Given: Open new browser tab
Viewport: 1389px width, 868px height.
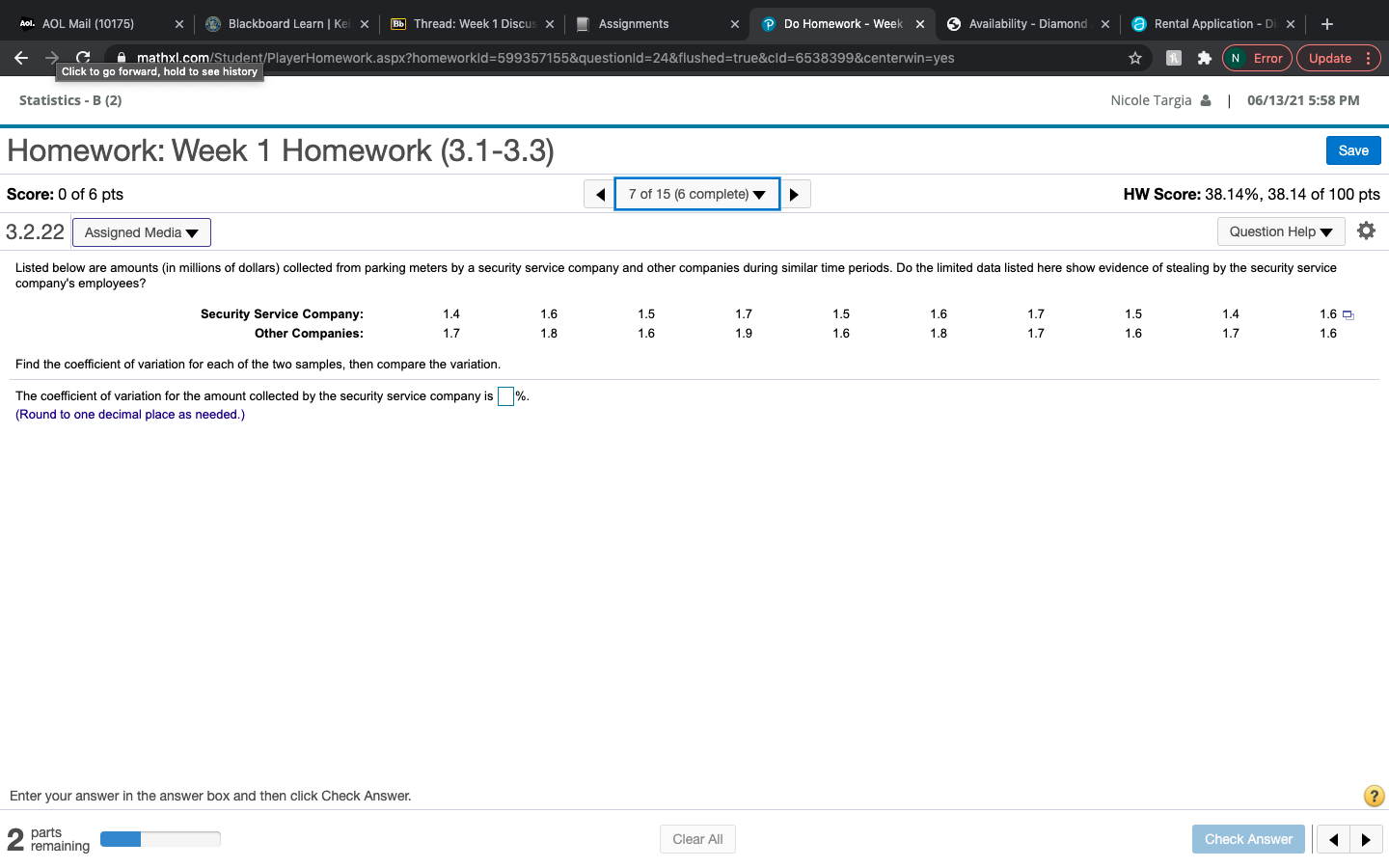Looking at the screenshot, I should tap(1327, 24).
